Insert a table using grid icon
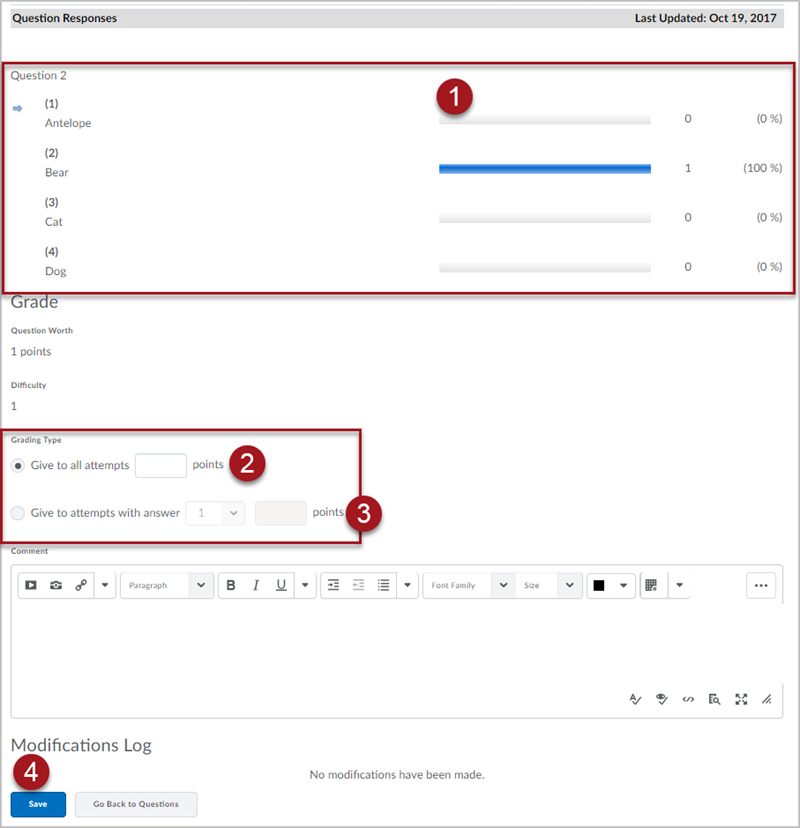Screen dimensions: 800x828 pyautogui.click(x=651, y=585)
